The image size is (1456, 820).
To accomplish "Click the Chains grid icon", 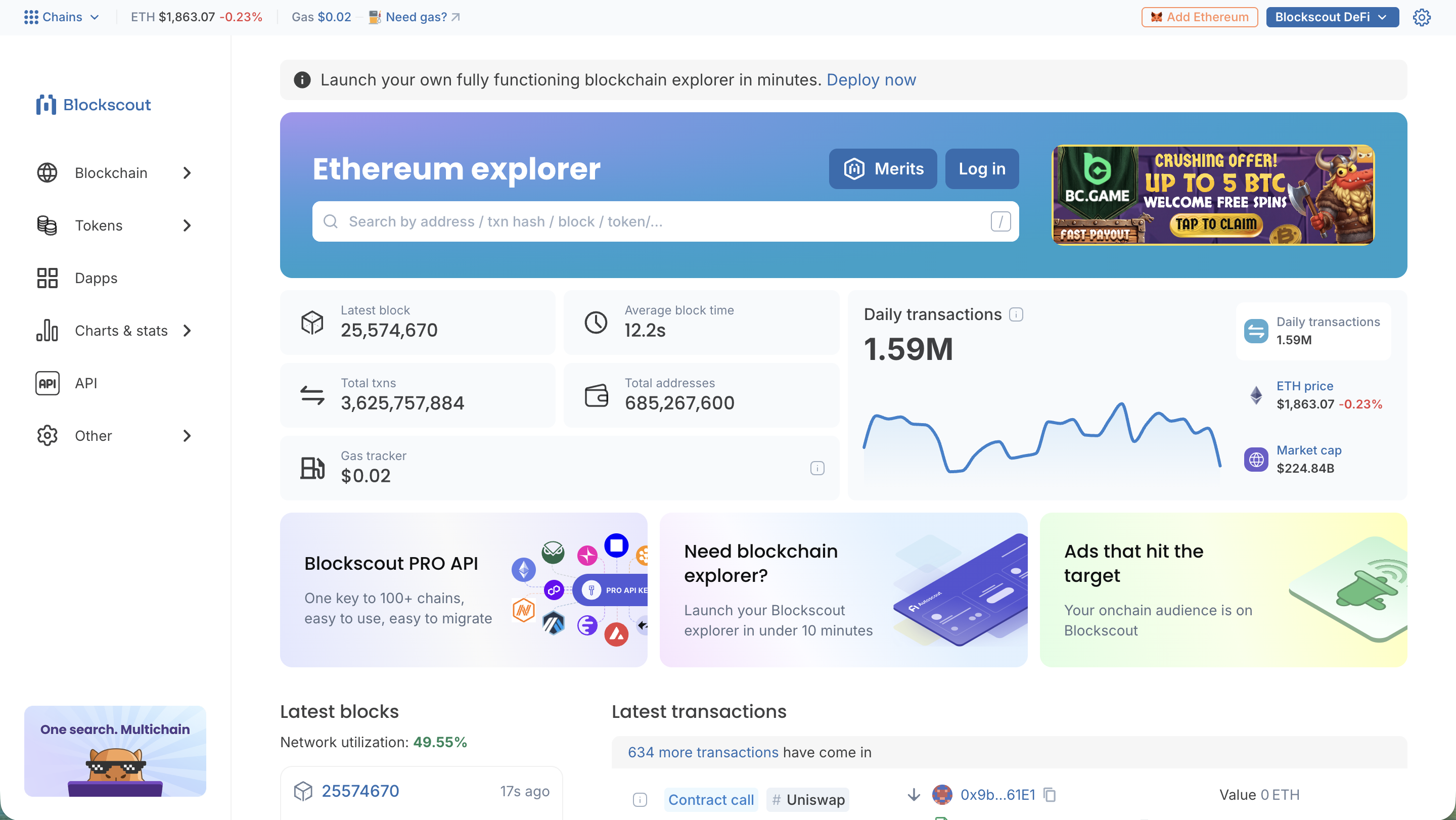I will point(31,17).
